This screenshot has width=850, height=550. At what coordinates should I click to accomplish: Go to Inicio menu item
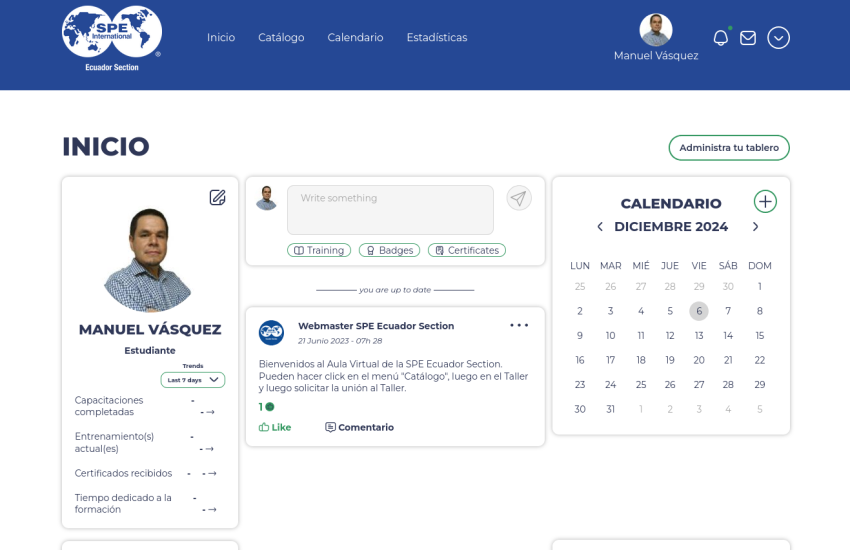[x=221, y=37]
